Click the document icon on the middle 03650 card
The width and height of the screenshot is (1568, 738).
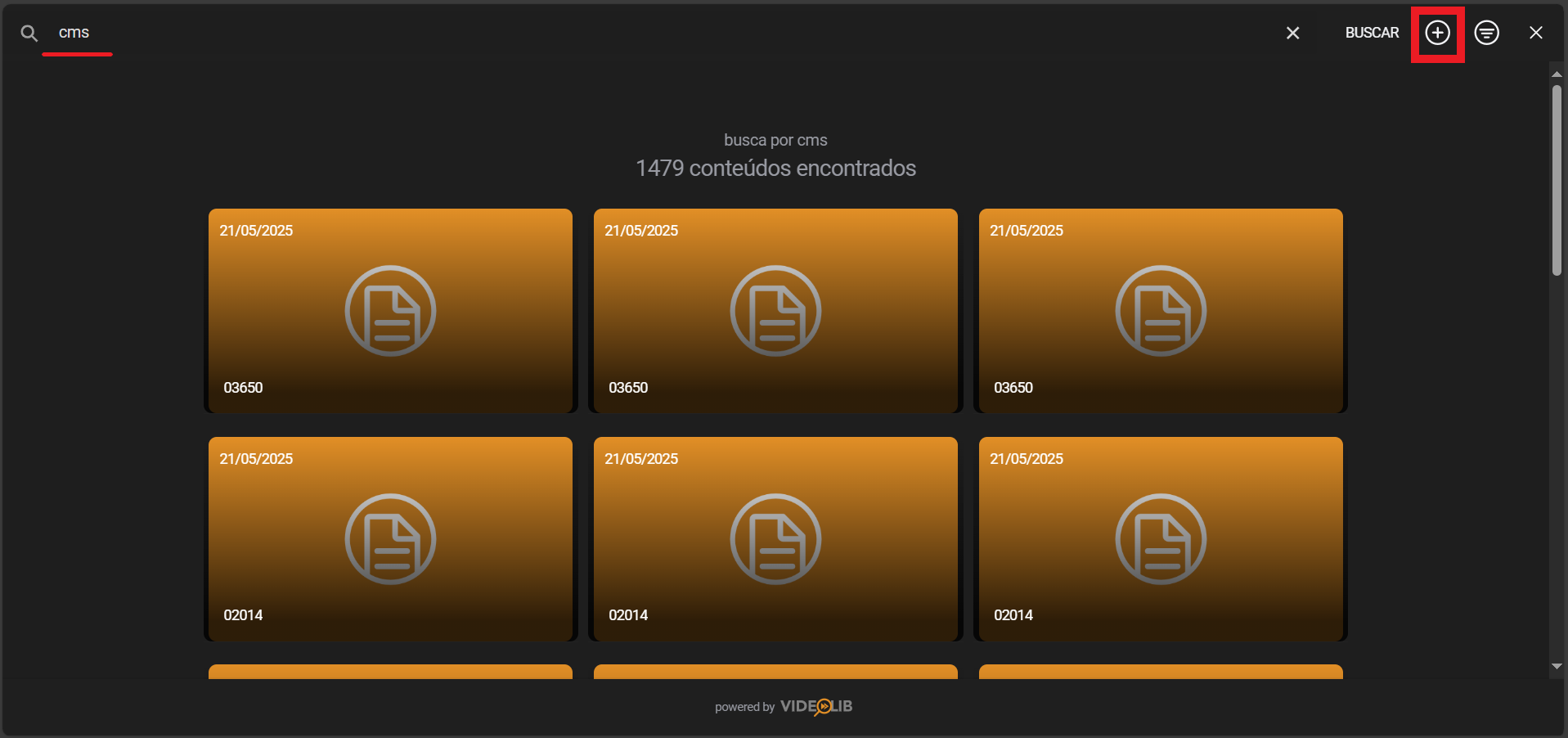point(775,311)
